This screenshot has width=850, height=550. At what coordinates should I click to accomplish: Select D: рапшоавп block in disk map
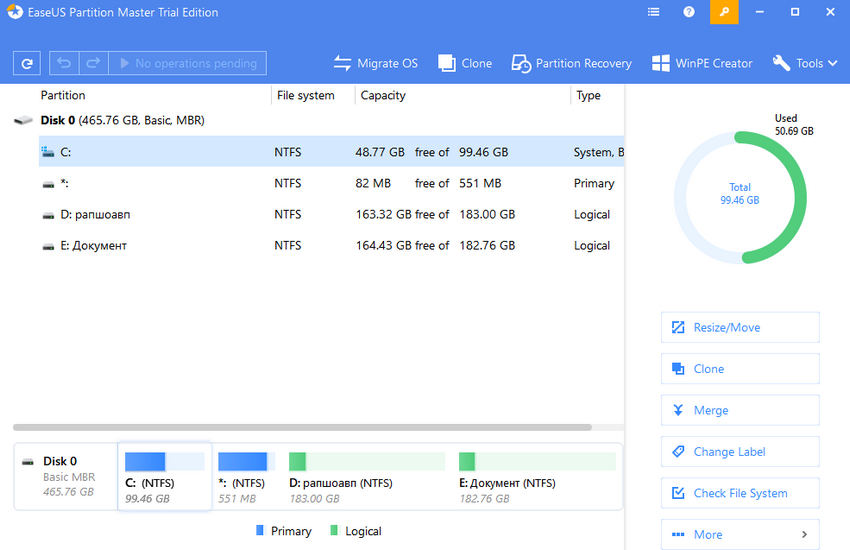click(x=367, y=477)
